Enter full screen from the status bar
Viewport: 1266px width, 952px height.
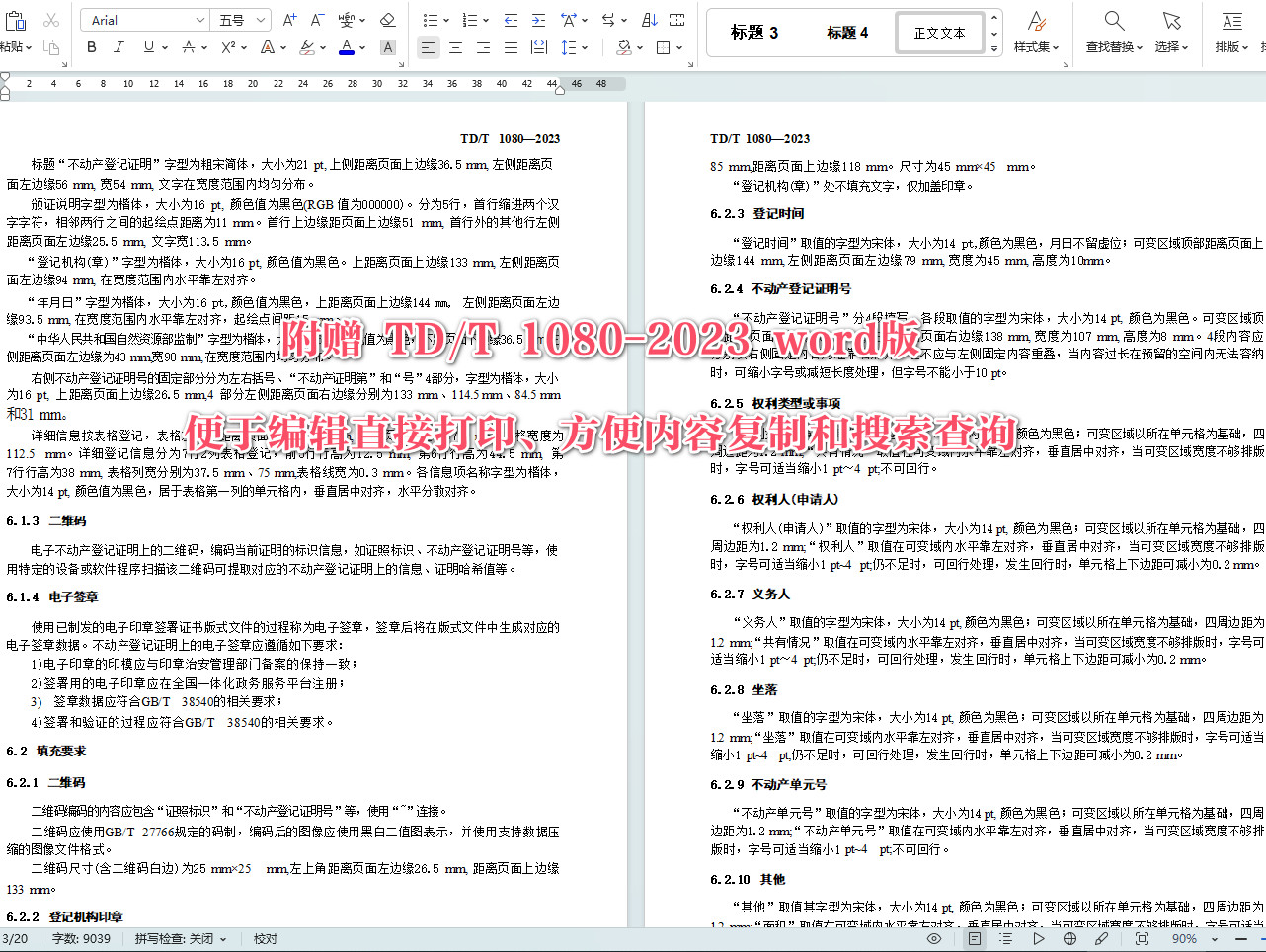pyautogui.click(x=1143, y=938)
